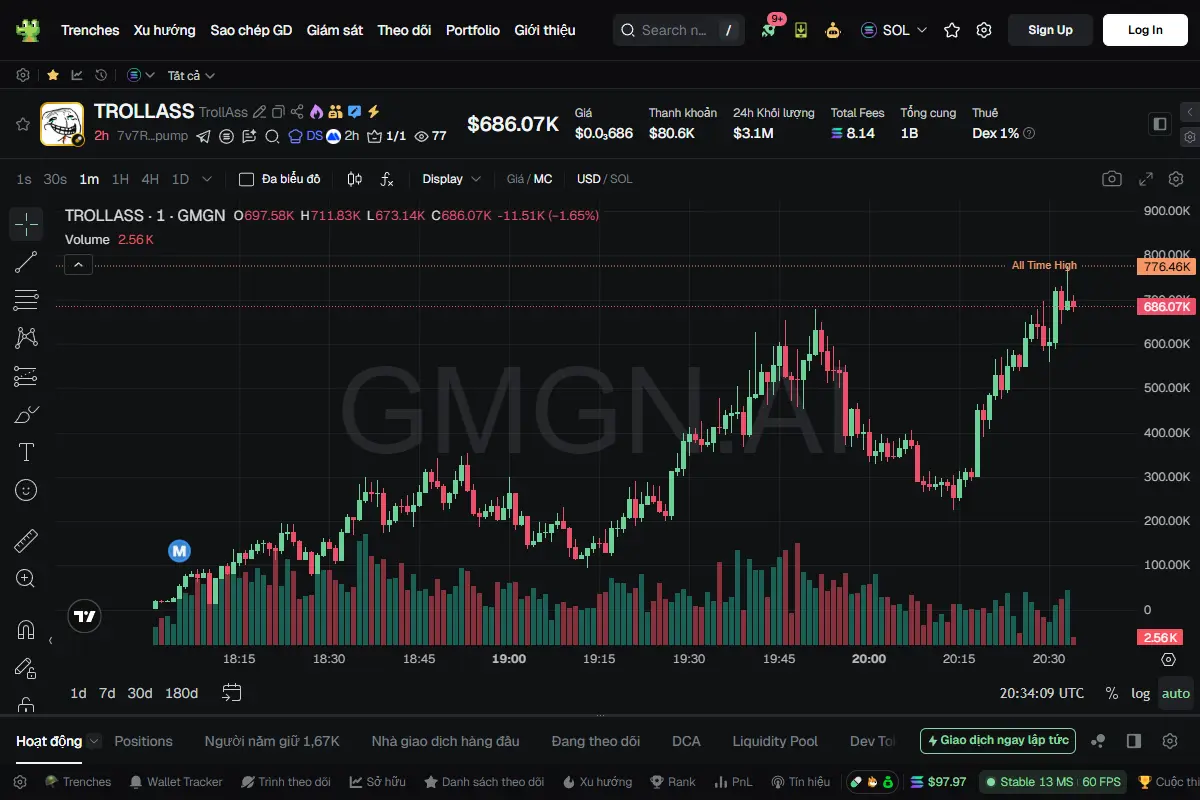
Task: Open the Liquidity Pool tab
Action: click(775, 741)
